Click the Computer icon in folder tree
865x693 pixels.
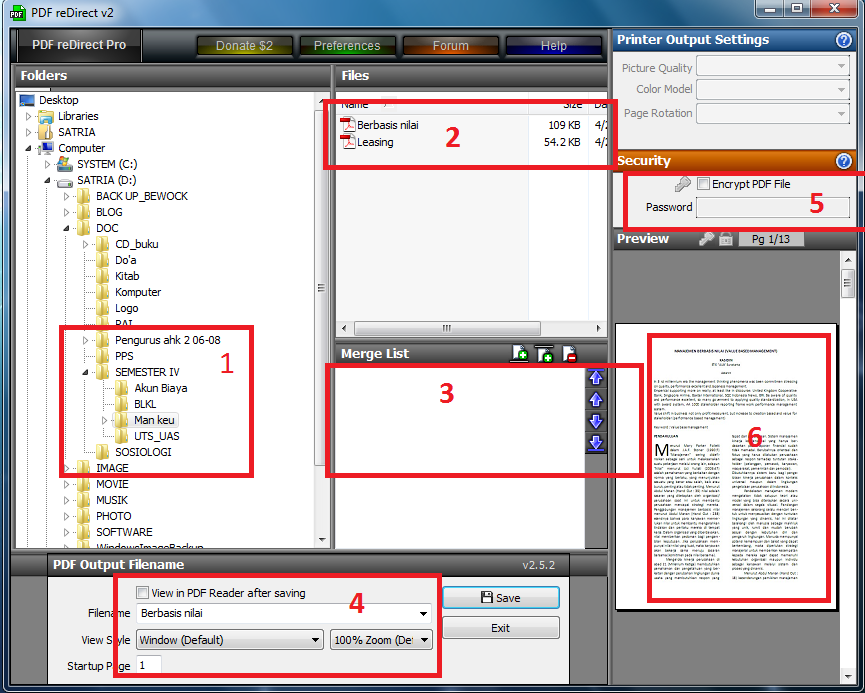point(46,148)
